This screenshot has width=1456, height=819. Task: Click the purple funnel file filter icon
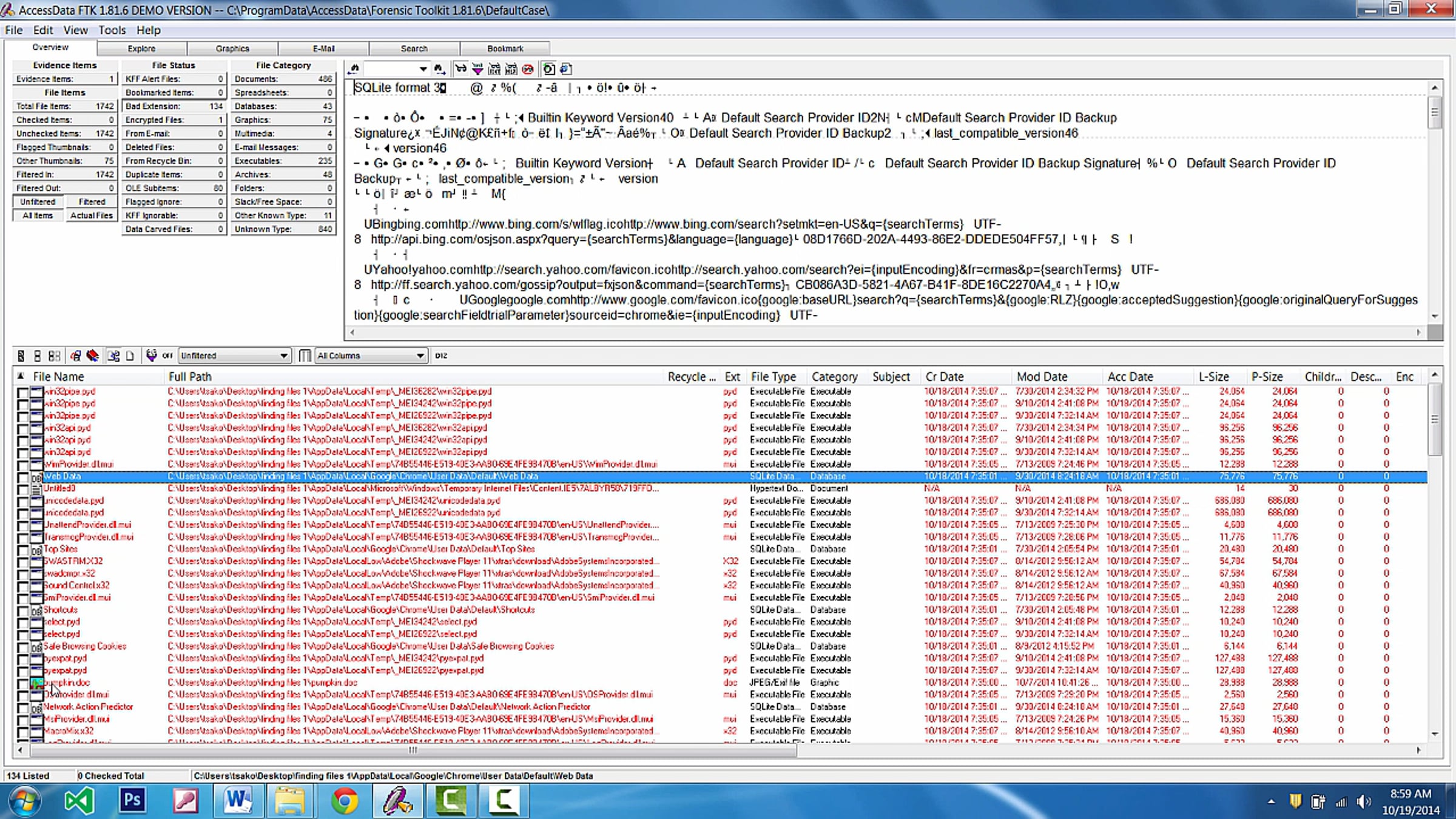tap(151, 356)
